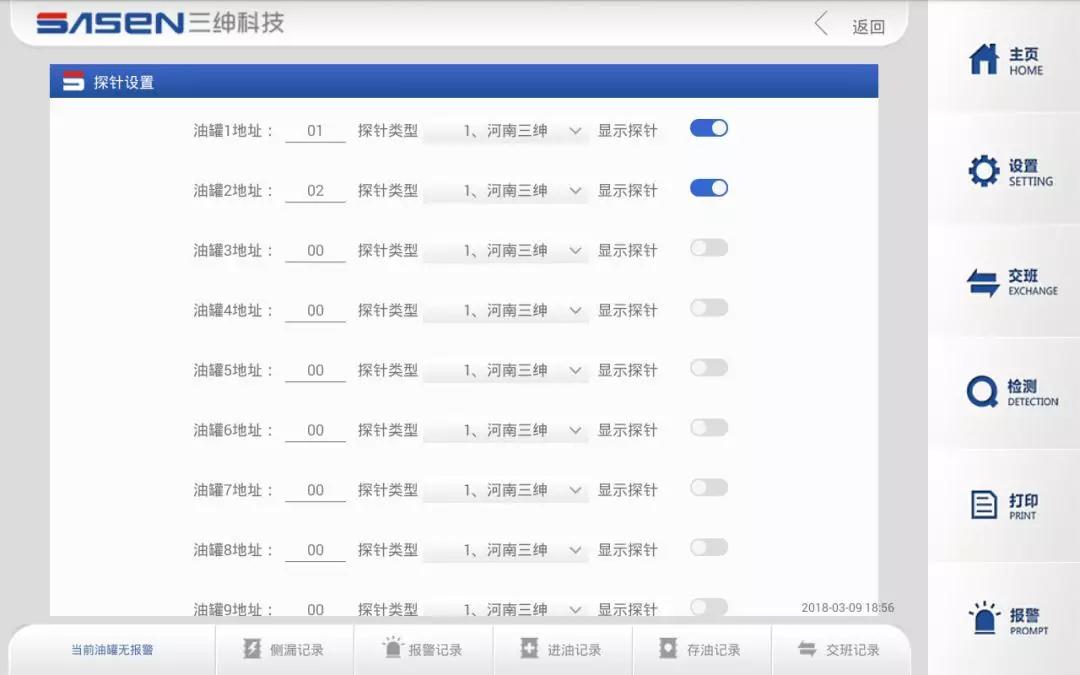The image size is (1080, 675).
Task: Open the SETTING gear icon
Action: pyautogui.click(x=984, y=171)
